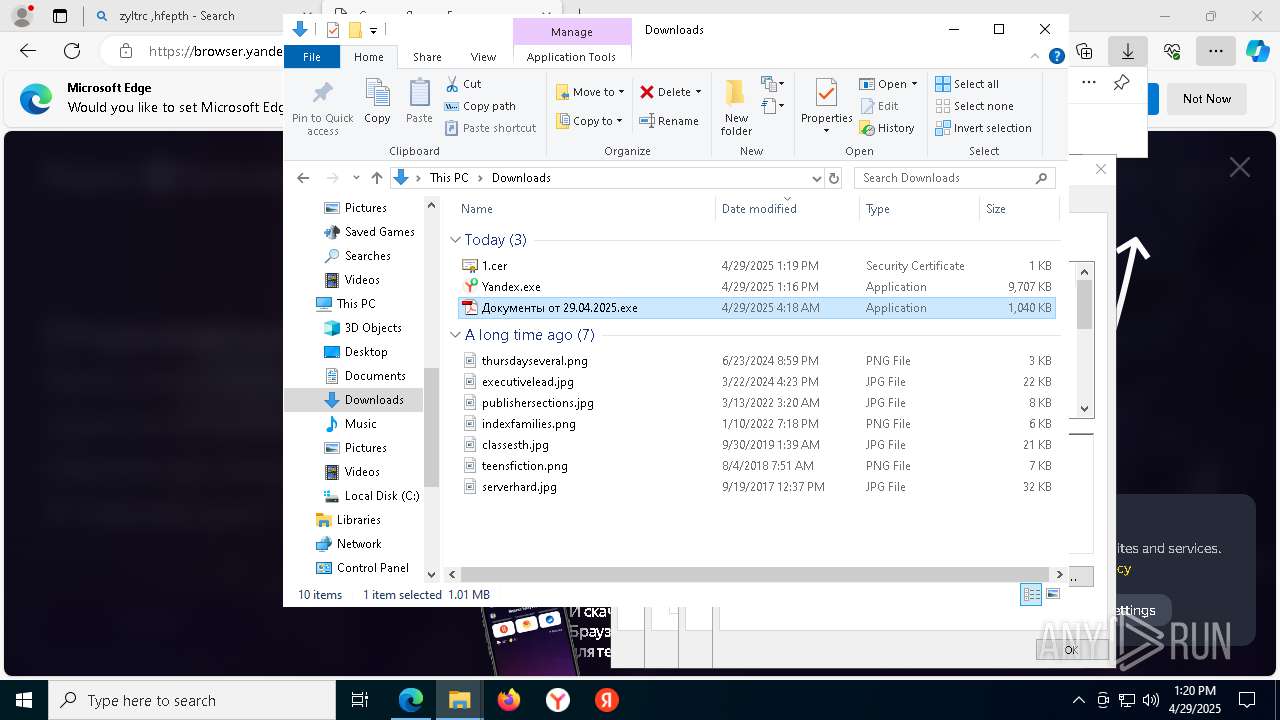Click the Explorer Help question mark icon
Viewport: 1280px width, 720px height.
[x=1056, y=57]
